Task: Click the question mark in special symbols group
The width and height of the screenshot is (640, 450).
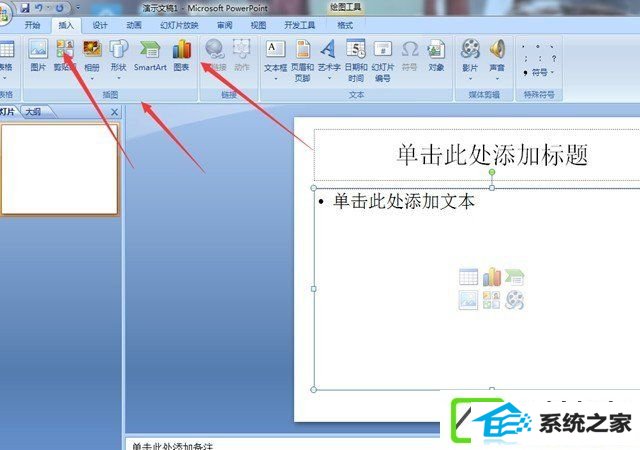Action: coord(554,59)
